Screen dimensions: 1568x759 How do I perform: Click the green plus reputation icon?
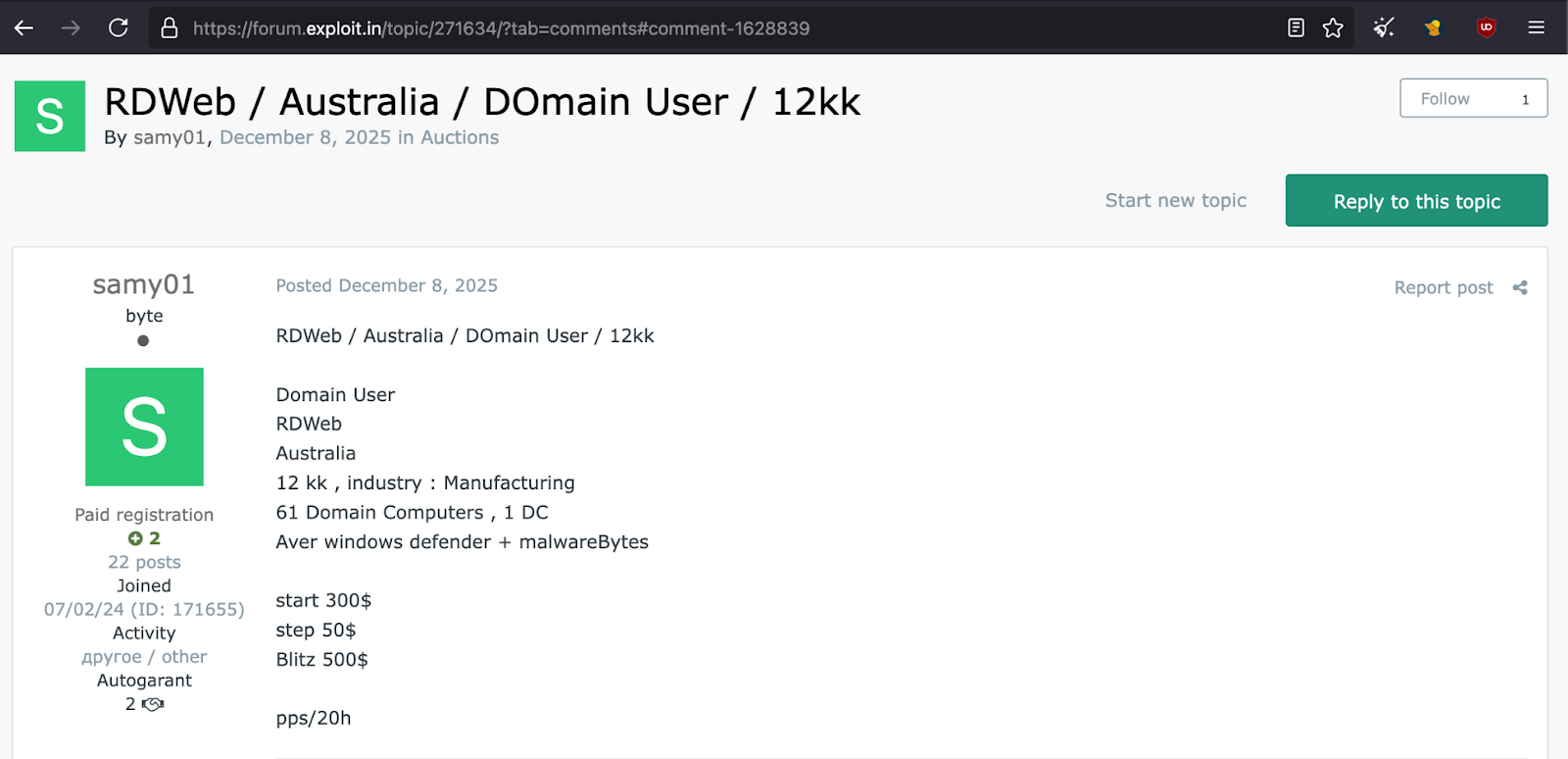pyautogui.click(x=135, y=538)
